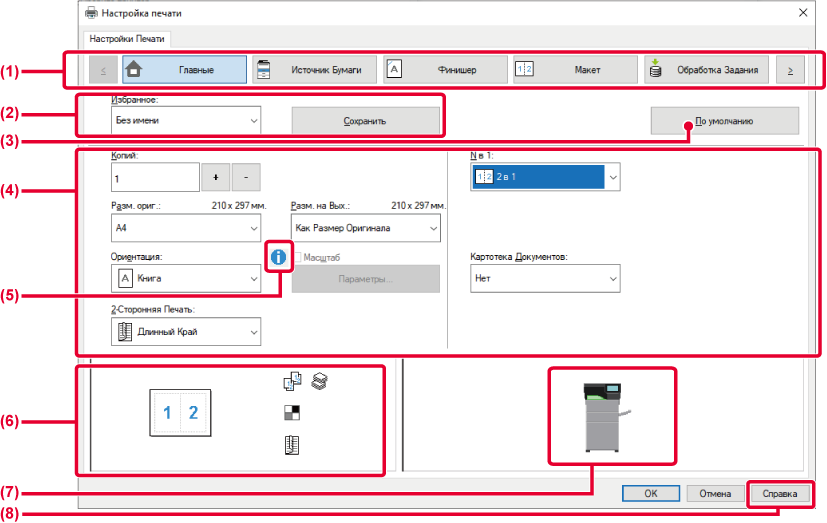This screenshot has height=523, width=827.
Task: Click the blue information icon
Action: pyautogui.click(x=277, y=257)
